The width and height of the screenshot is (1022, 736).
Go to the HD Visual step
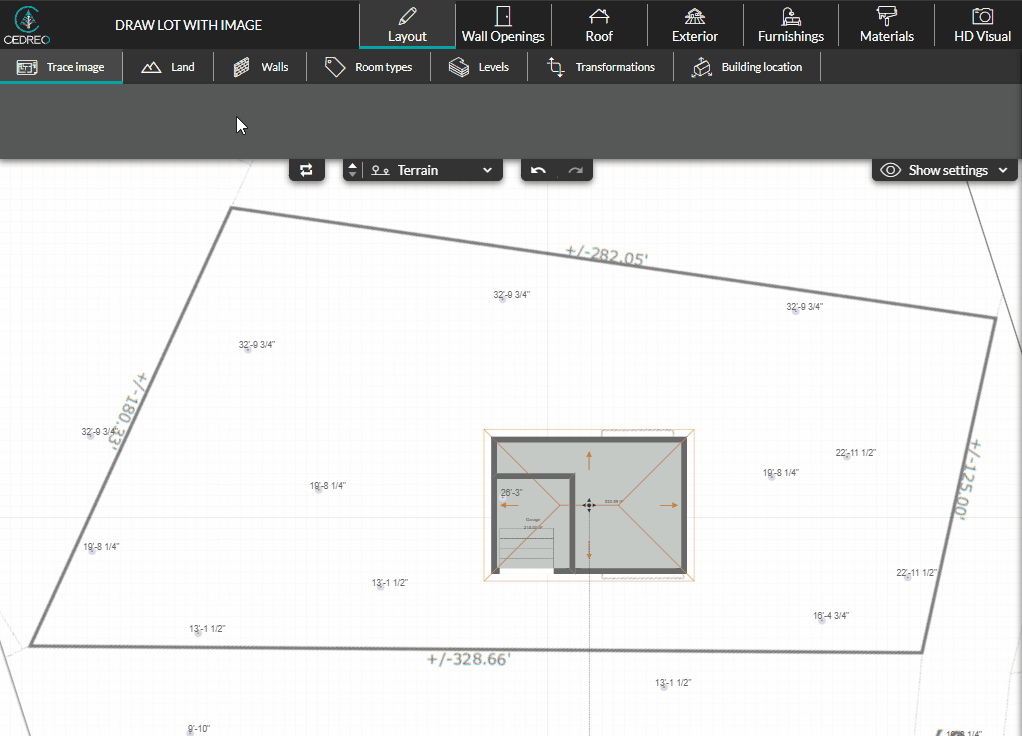(x=982, y=25)
